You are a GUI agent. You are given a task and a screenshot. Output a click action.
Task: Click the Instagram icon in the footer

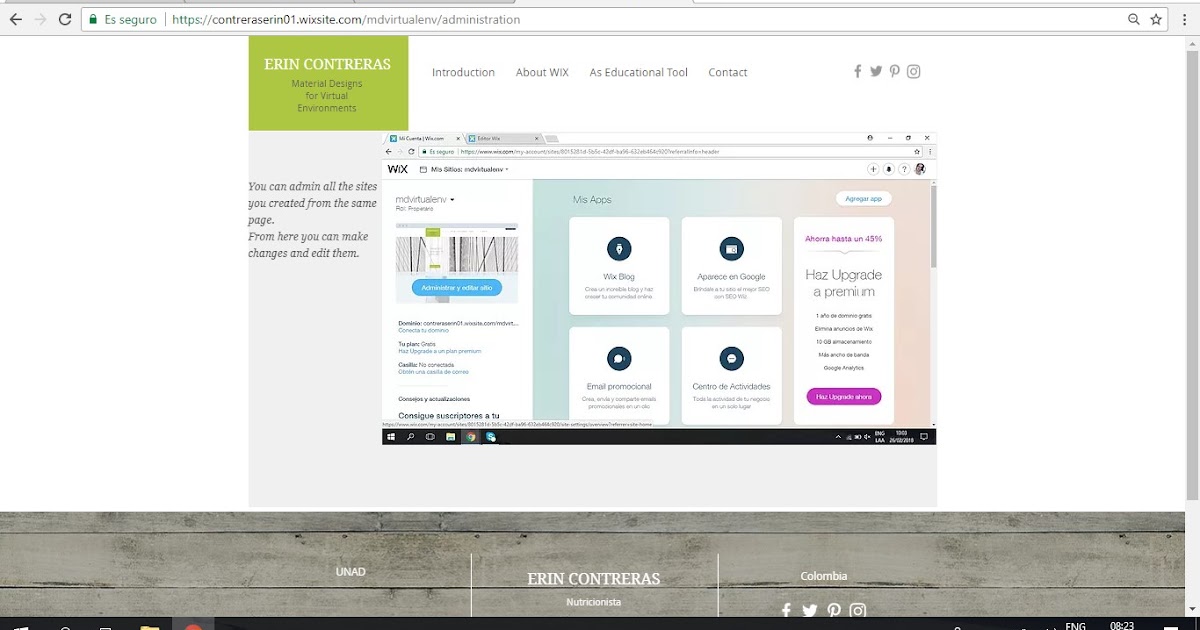858,610
